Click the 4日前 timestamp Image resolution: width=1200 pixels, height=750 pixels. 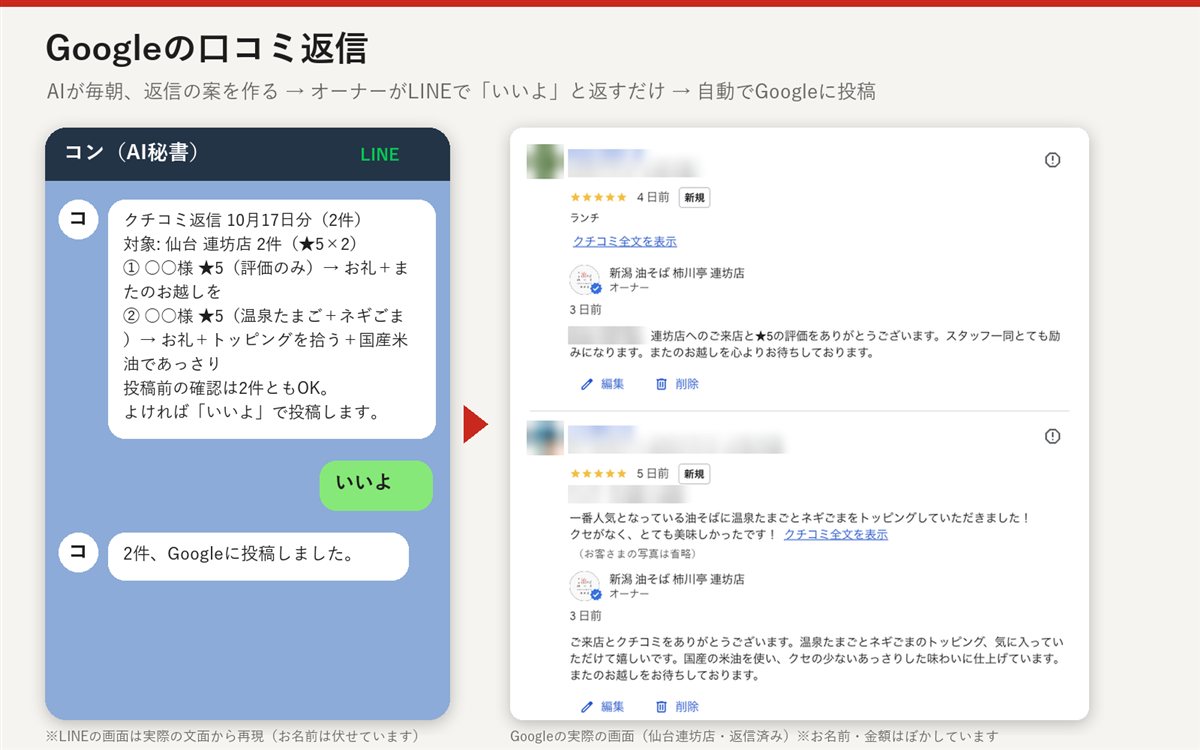(653, 198)
